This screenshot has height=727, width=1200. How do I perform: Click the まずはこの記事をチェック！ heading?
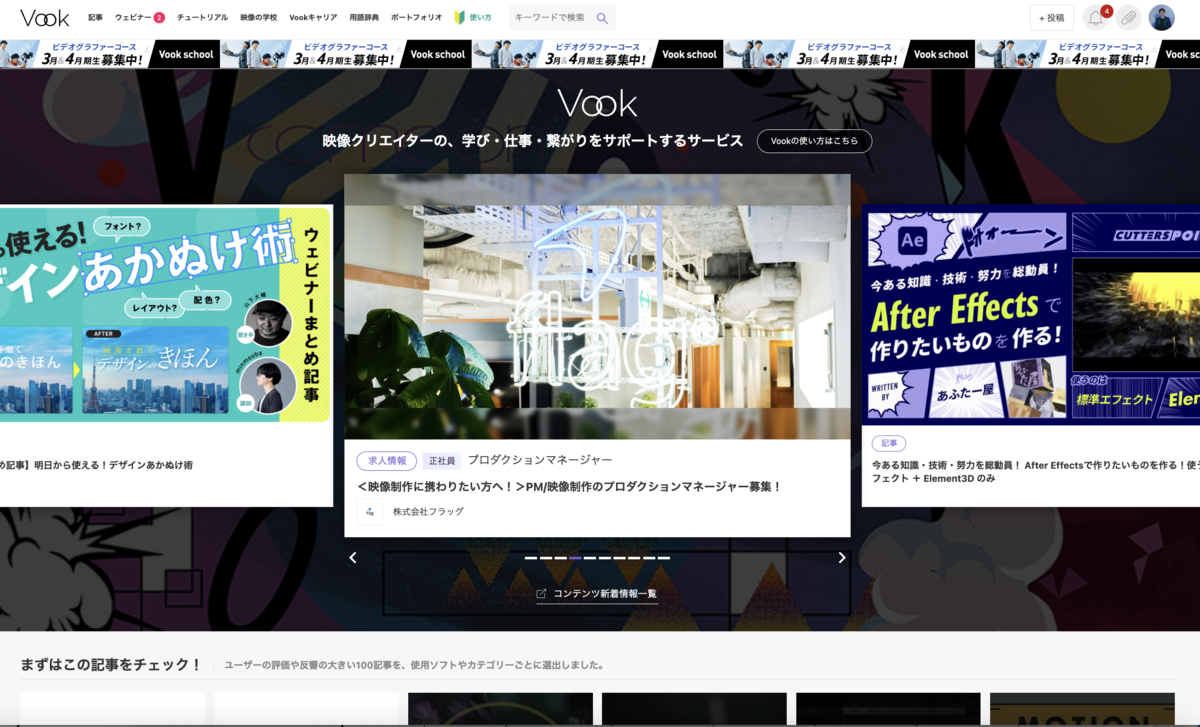[111, 664]
